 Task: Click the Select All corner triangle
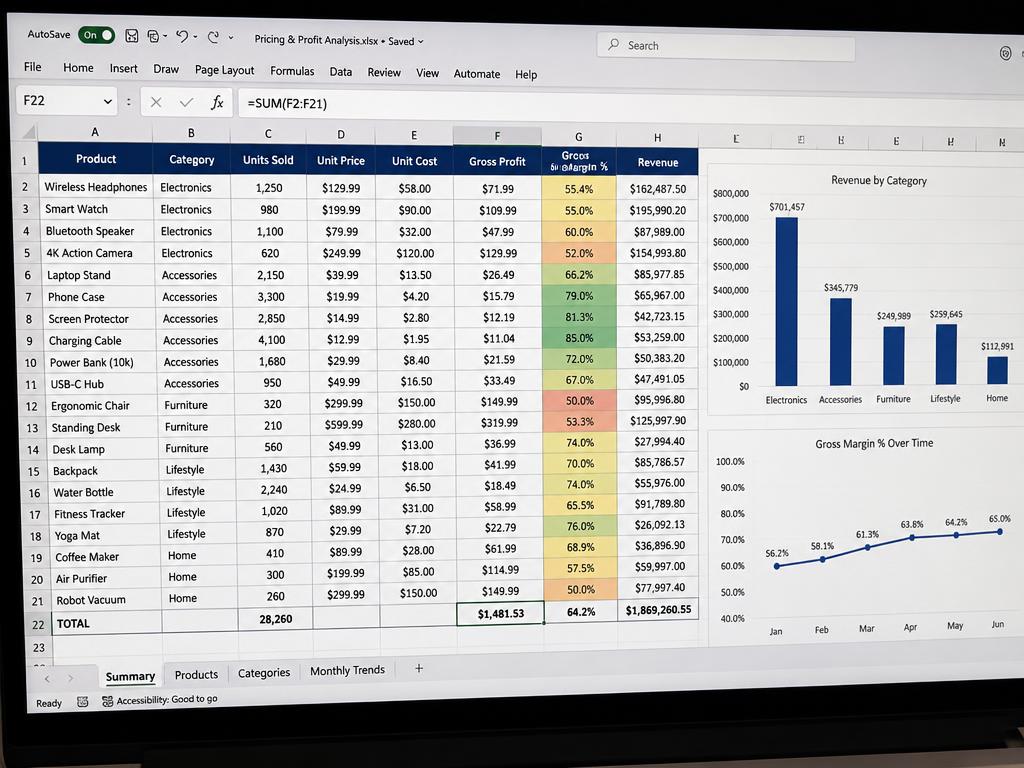tap(29, 132)
